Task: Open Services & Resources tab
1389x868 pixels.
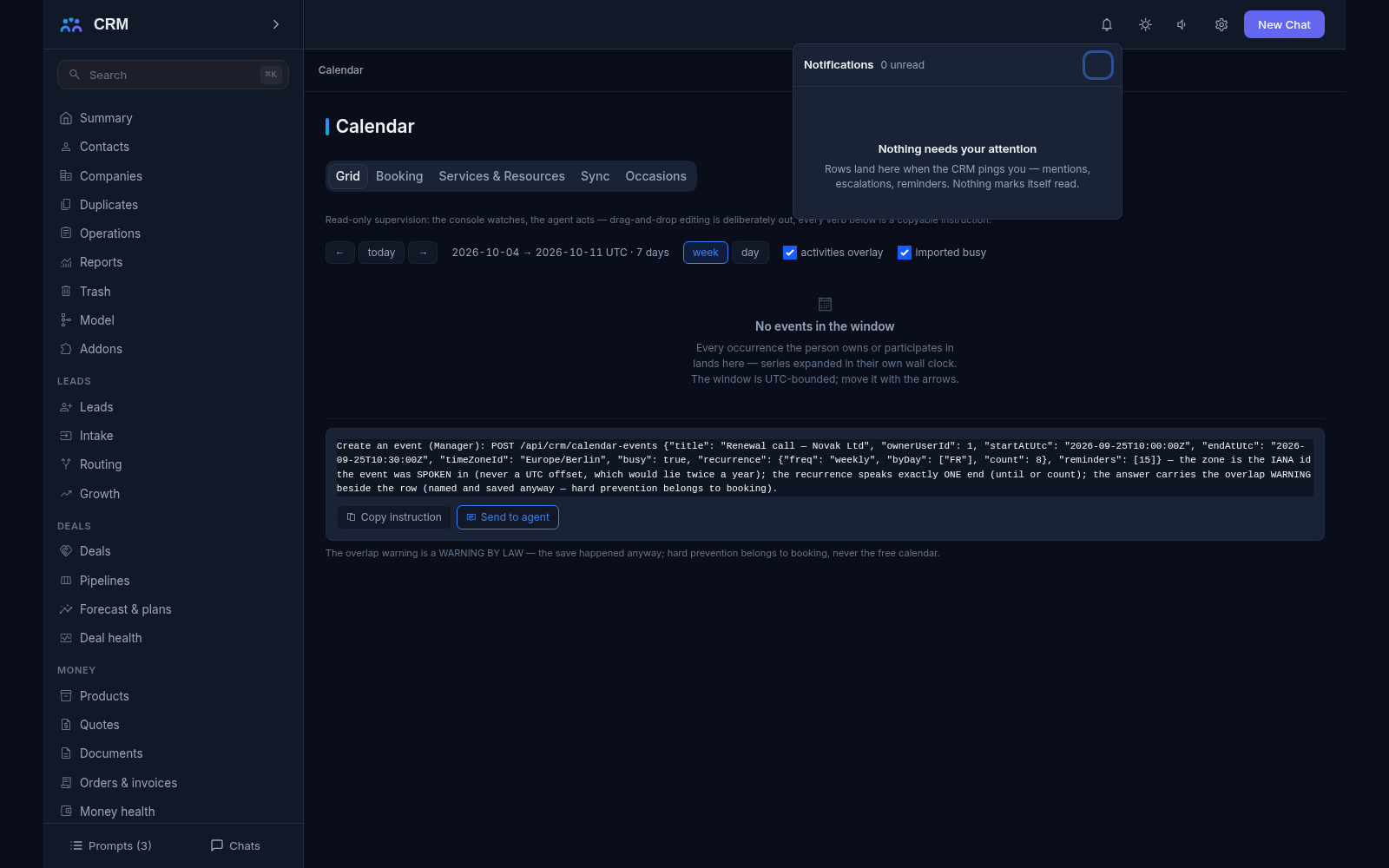Action: pos(502,176)
